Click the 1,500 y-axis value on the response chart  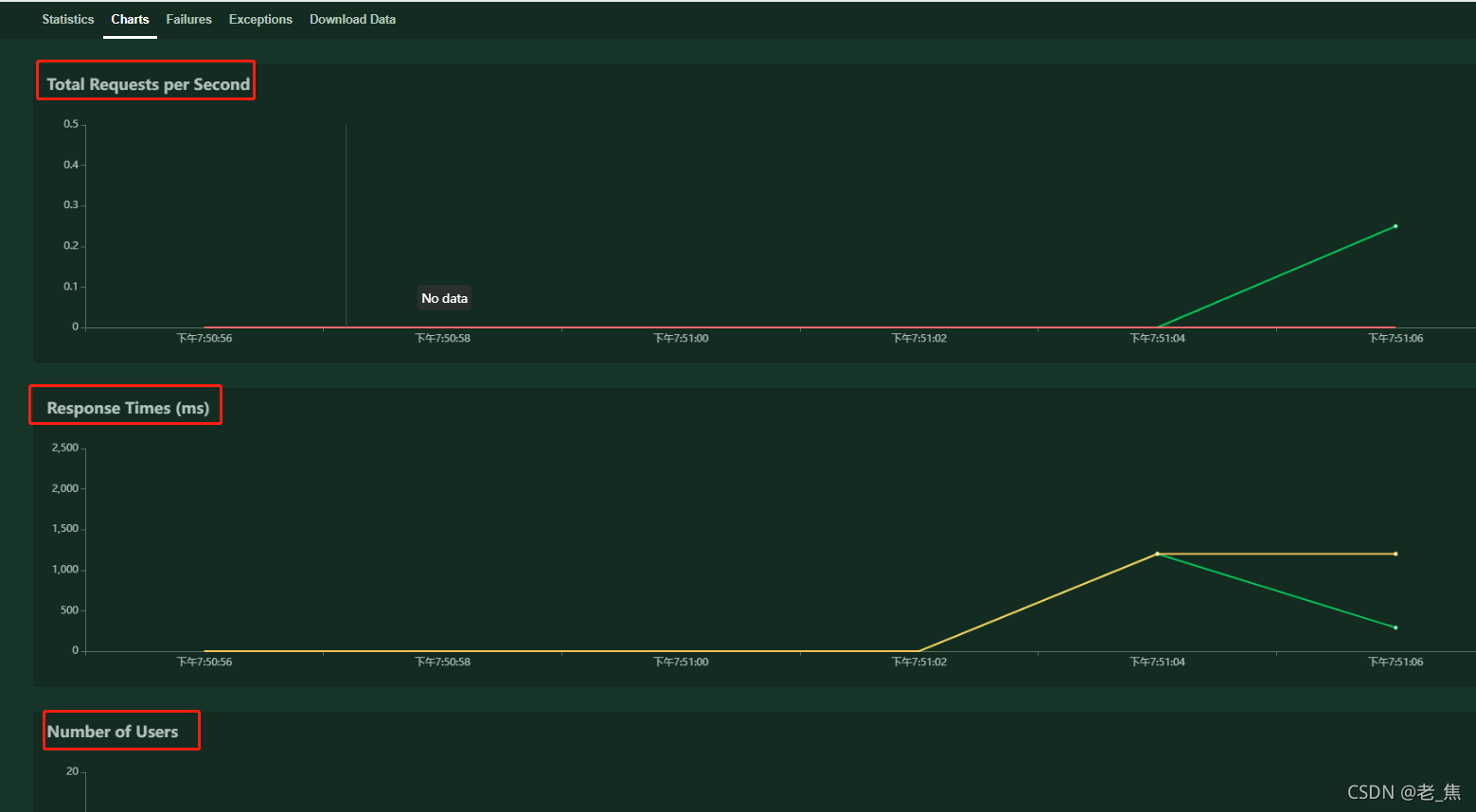tap(65, 529)
